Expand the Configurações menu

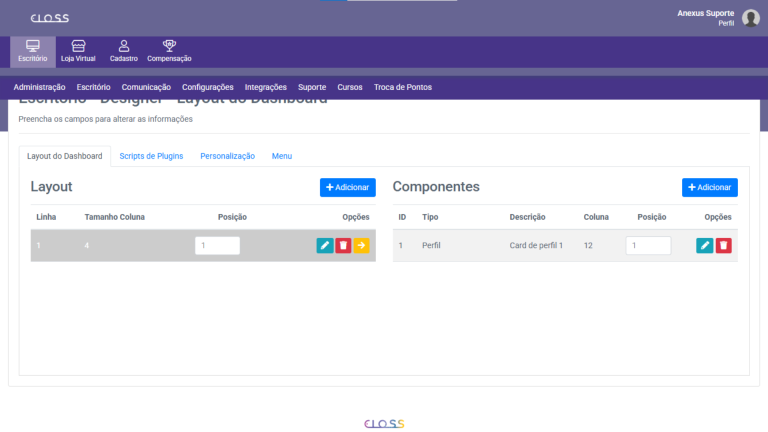208,87
